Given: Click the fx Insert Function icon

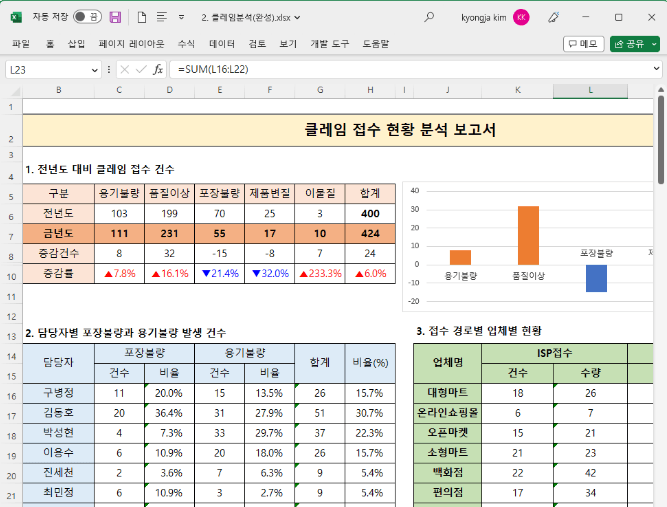Looking at the screenshot, I should 158,69.
